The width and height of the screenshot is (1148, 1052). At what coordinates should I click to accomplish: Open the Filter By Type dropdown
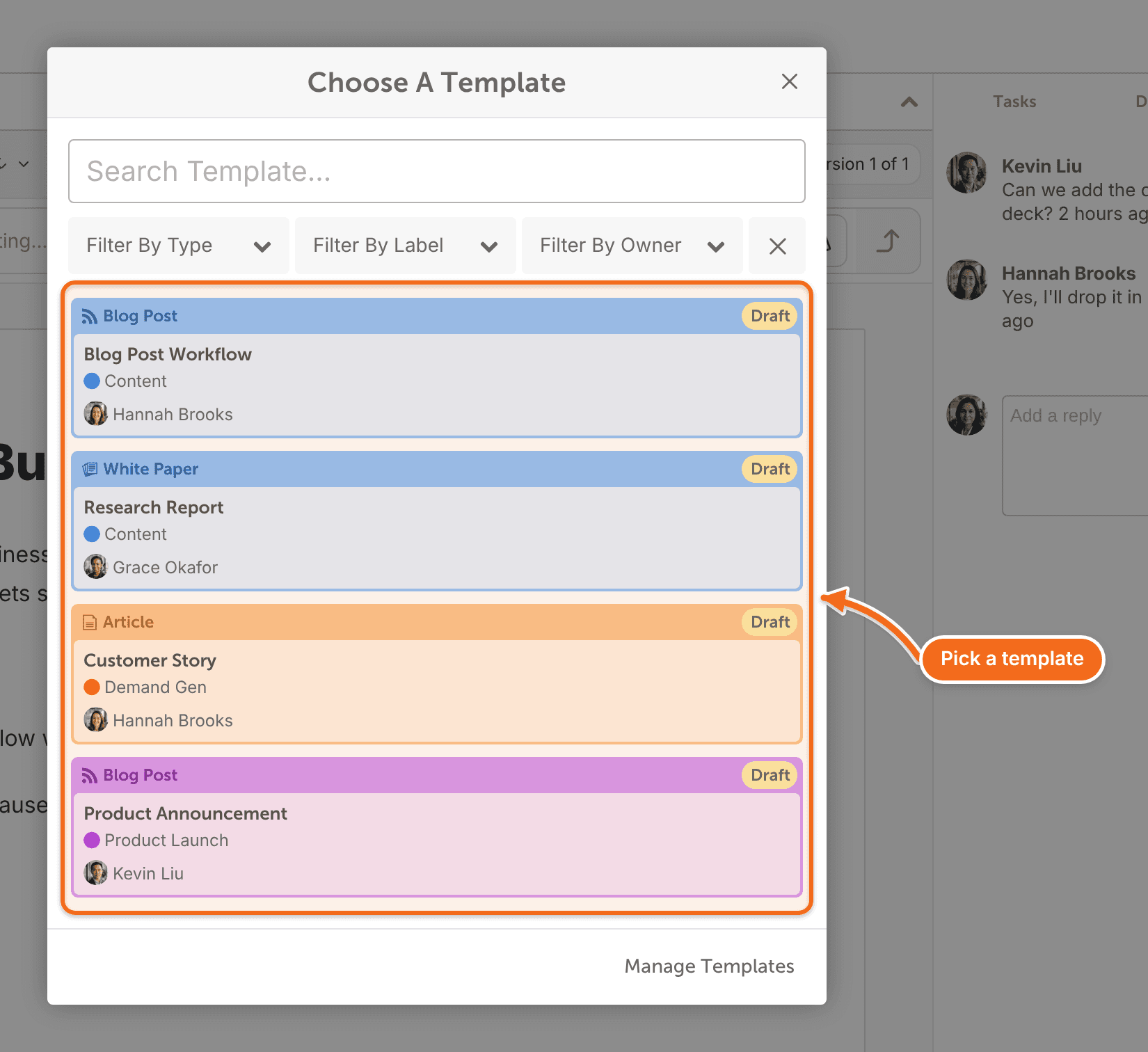coord(179,246)
